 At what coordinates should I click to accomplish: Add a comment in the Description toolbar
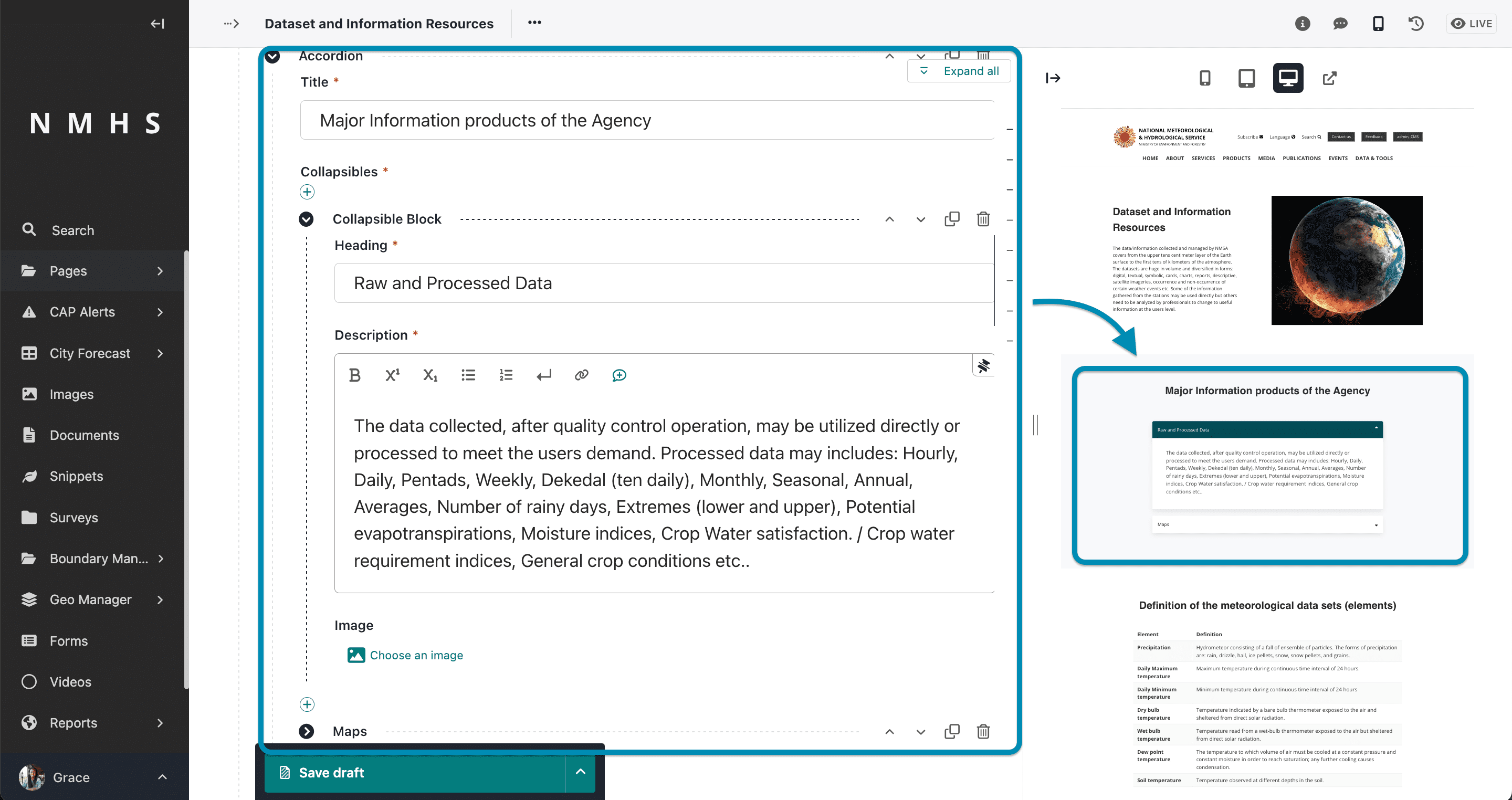tap(619, 375)
